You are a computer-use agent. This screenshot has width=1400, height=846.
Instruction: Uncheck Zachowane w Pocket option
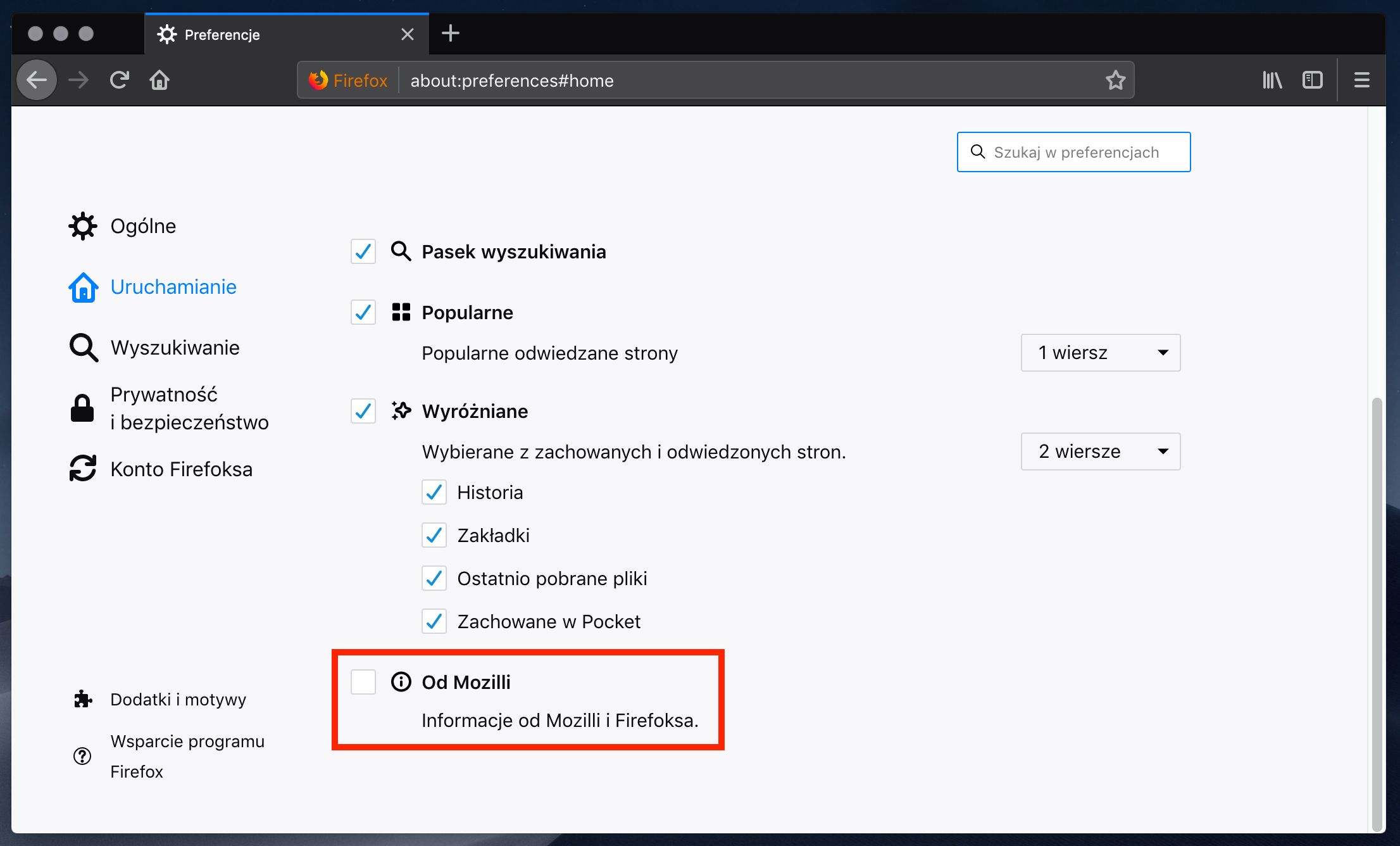click(434, 621)
